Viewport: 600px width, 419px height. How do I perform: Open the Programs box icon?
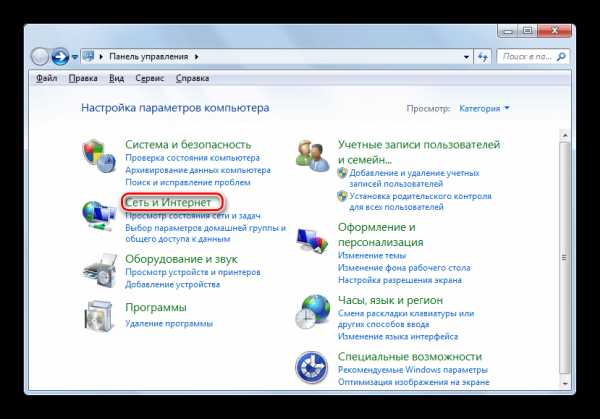(x=99, y=316)
